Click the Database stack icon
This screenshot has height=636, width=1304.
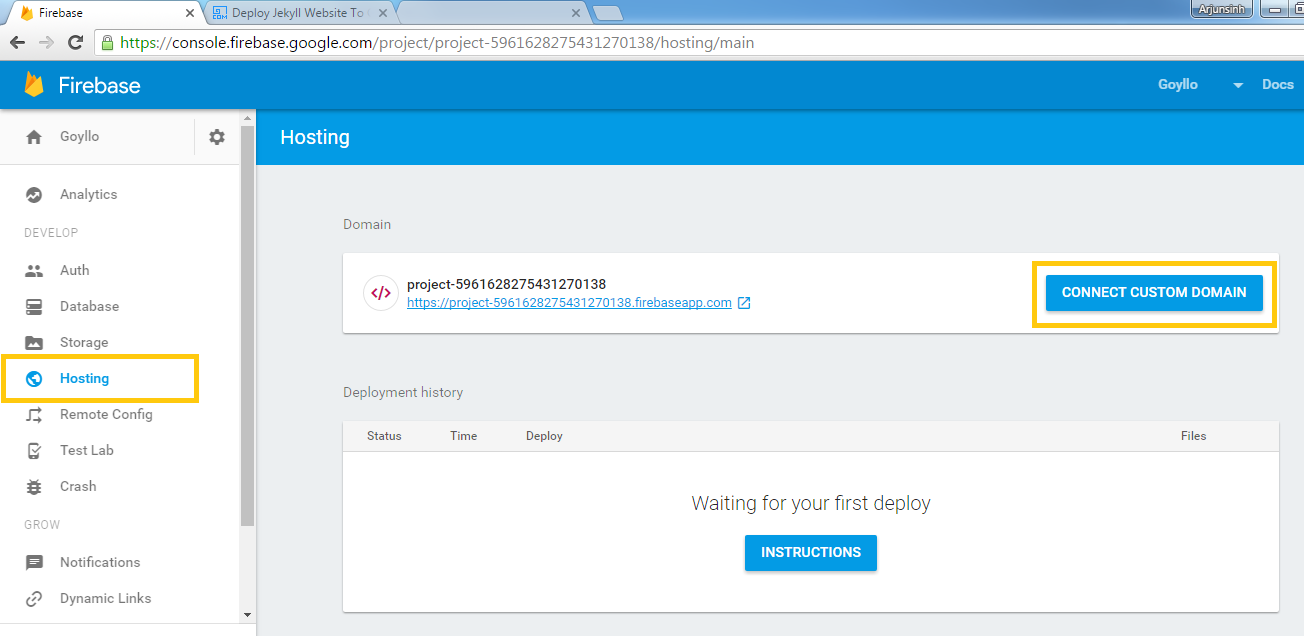coord(34,307)
